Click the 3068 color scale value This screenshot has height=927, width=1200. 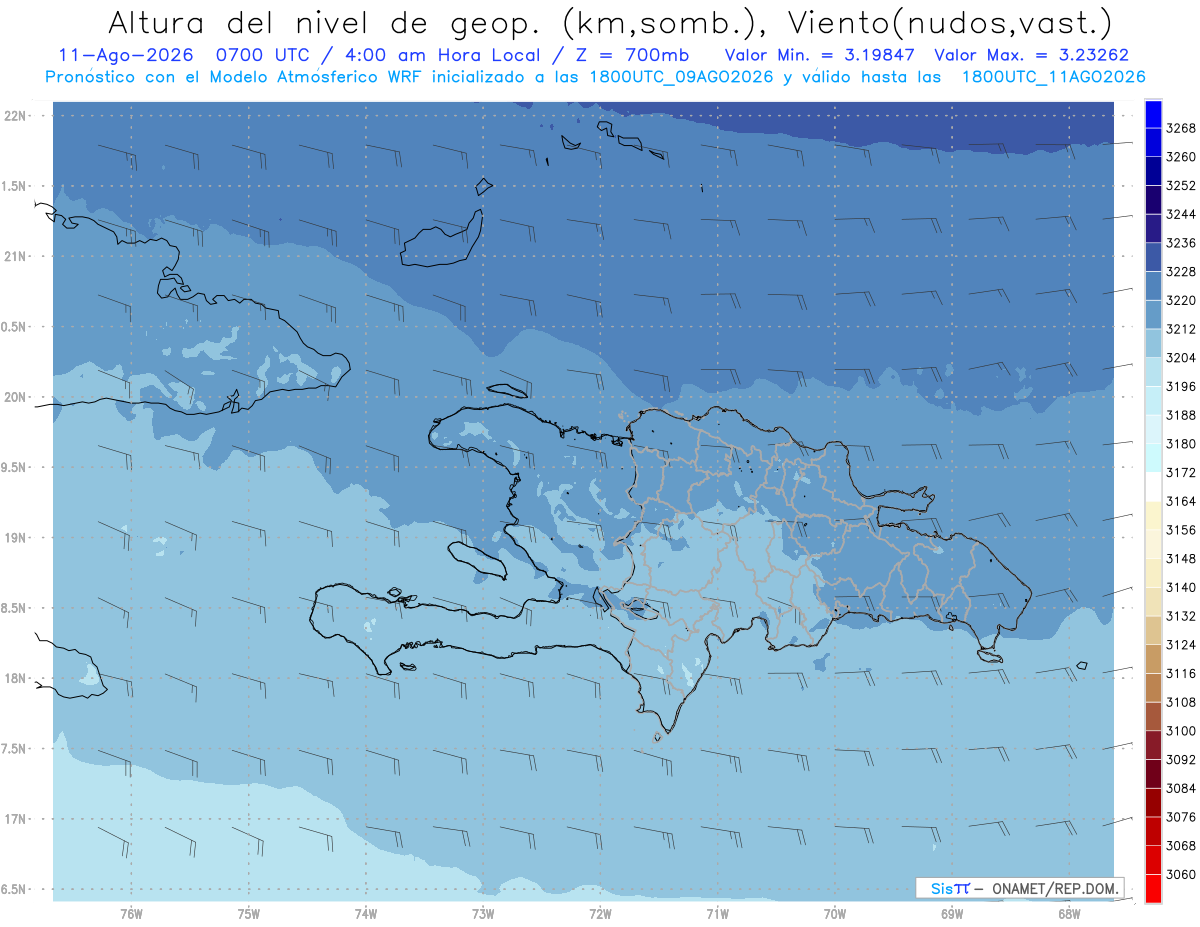click(x=1181, y=846)
